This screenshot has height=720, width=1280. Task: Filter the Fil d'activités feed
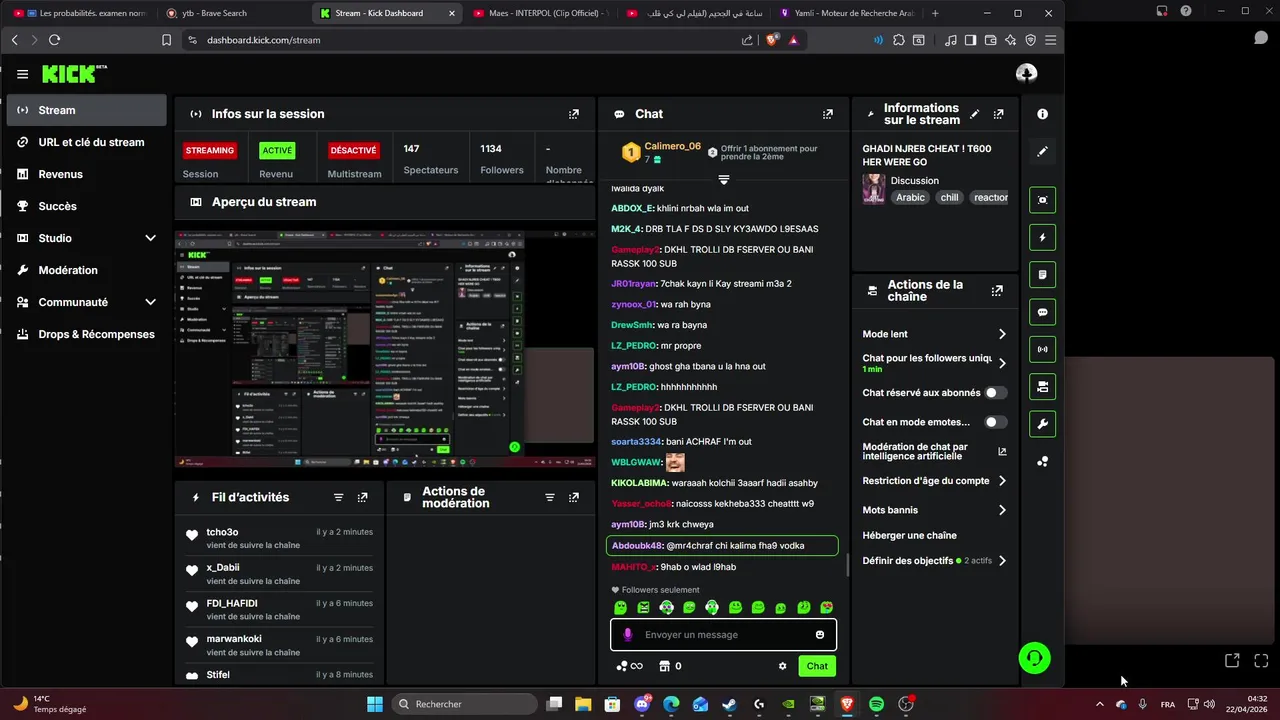pyautogui.click(x=338, y=497)
